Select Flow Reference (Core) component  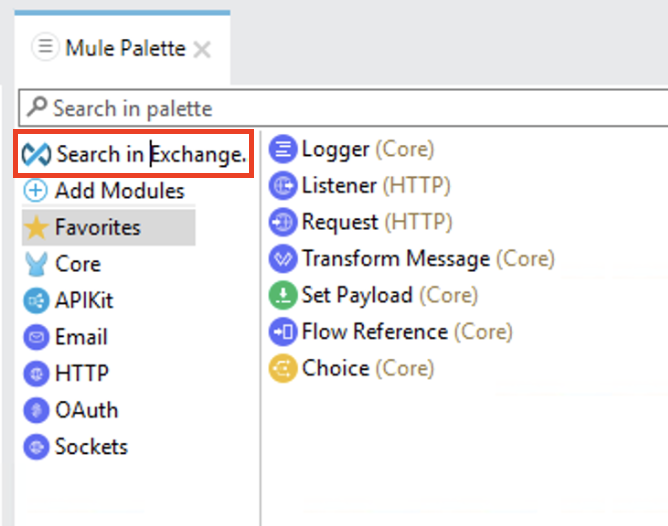[x=391, y=331]
